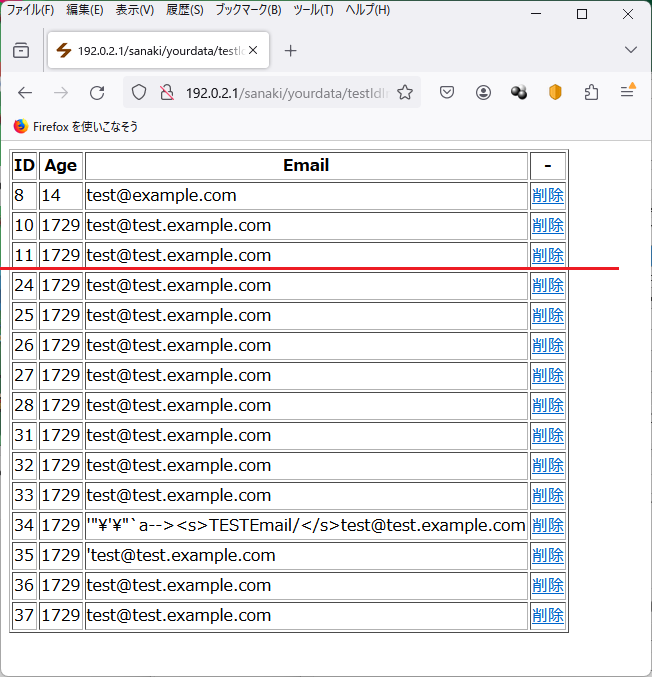Click the Age column header

[x=60, y=165]
